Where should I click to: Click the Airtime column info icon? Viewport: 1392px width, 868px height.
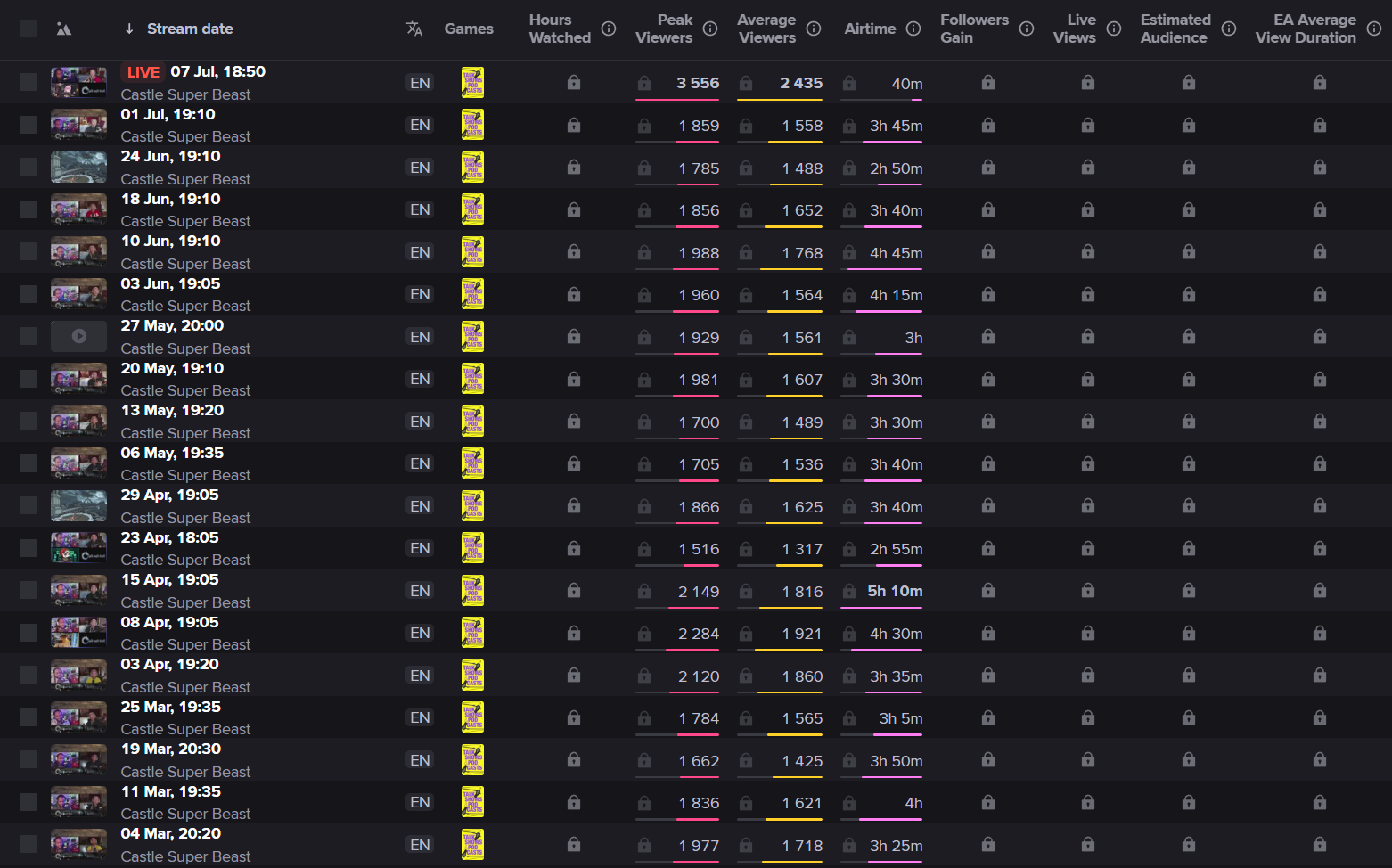[913, 29]
